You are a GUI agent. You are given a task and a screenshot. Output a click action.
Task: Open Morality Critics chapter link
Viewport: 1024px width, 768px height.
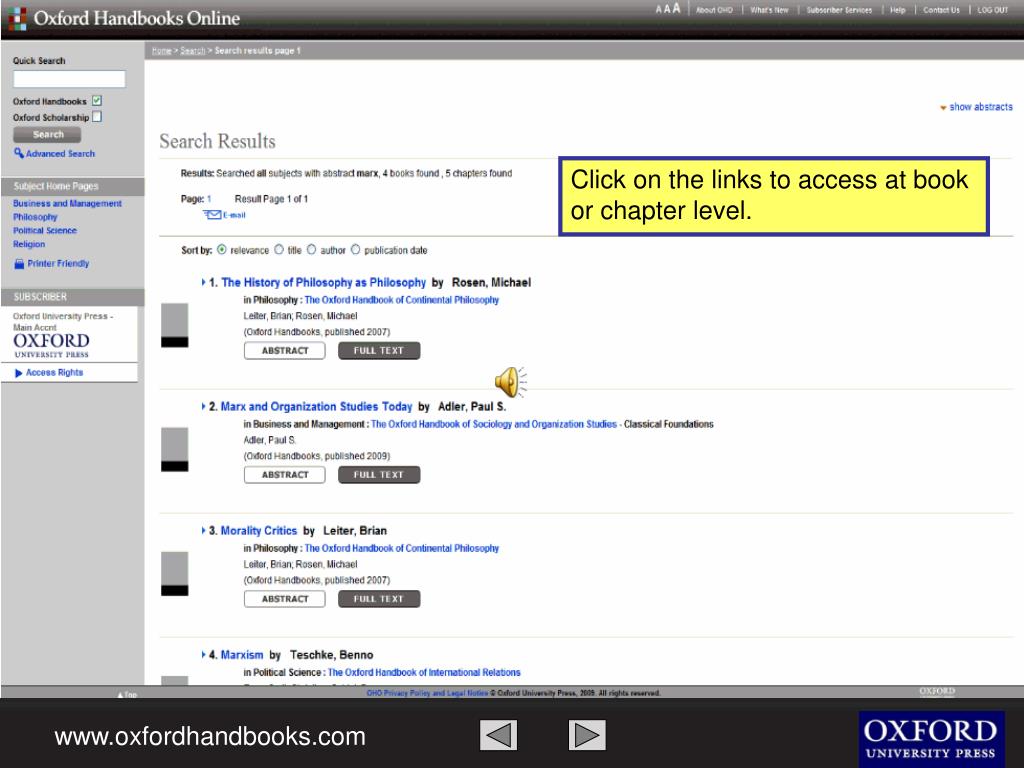259,530
